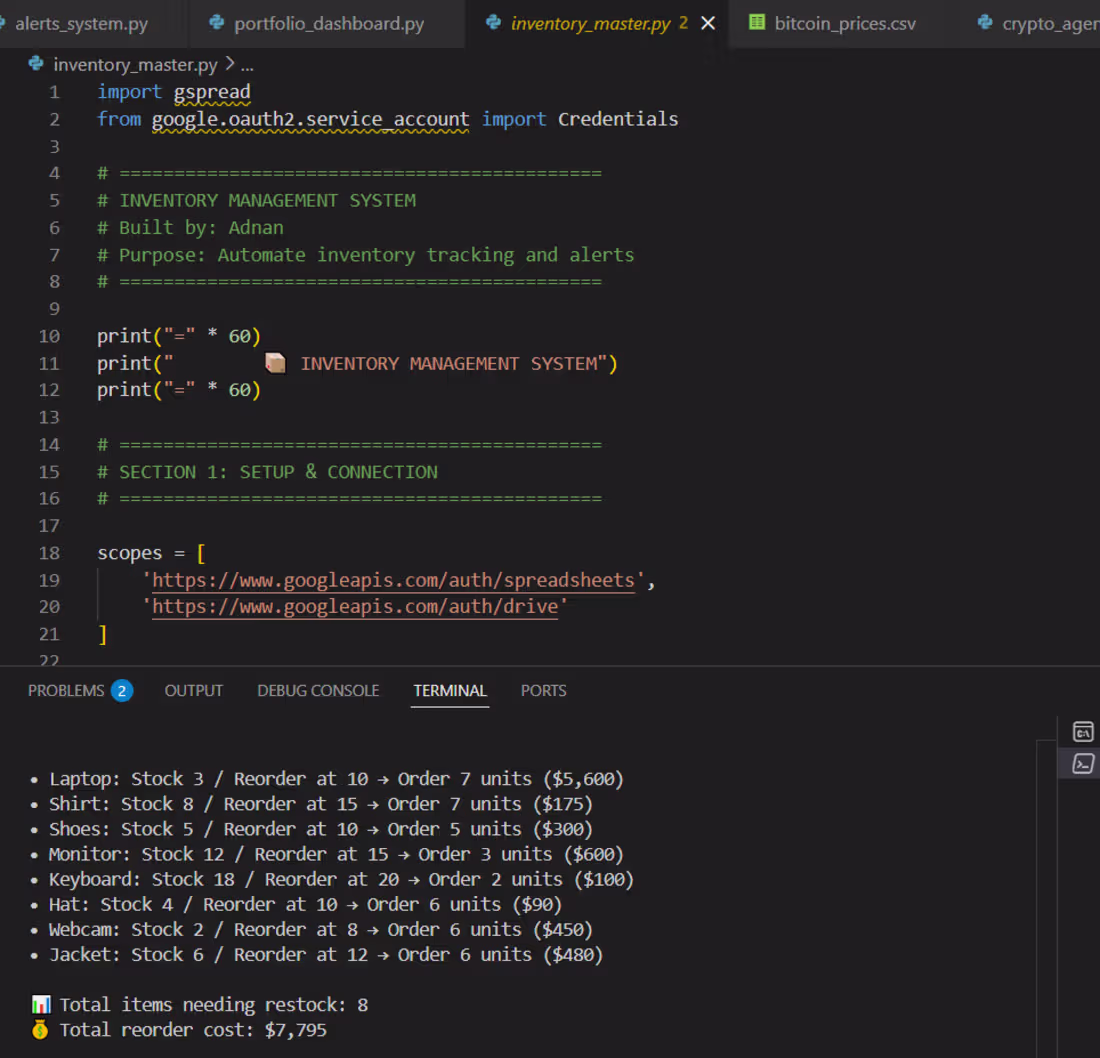Image resolution: width=1100 pixels, height=1058 pixels.
Task: Click Python icon on portfolio_dashboard tab
Action: click(217, 23)
